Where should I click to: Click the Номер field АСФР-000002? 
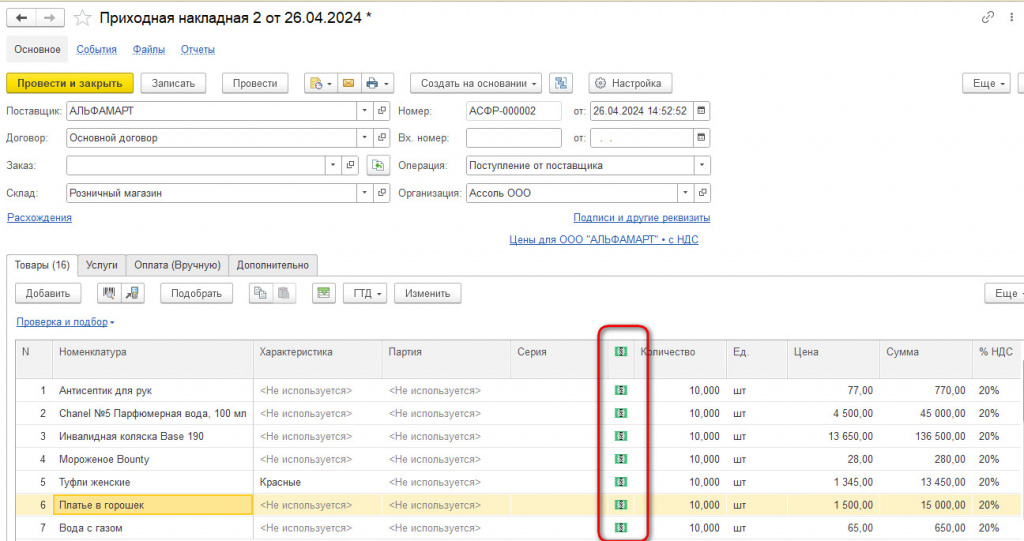[513, 111]
